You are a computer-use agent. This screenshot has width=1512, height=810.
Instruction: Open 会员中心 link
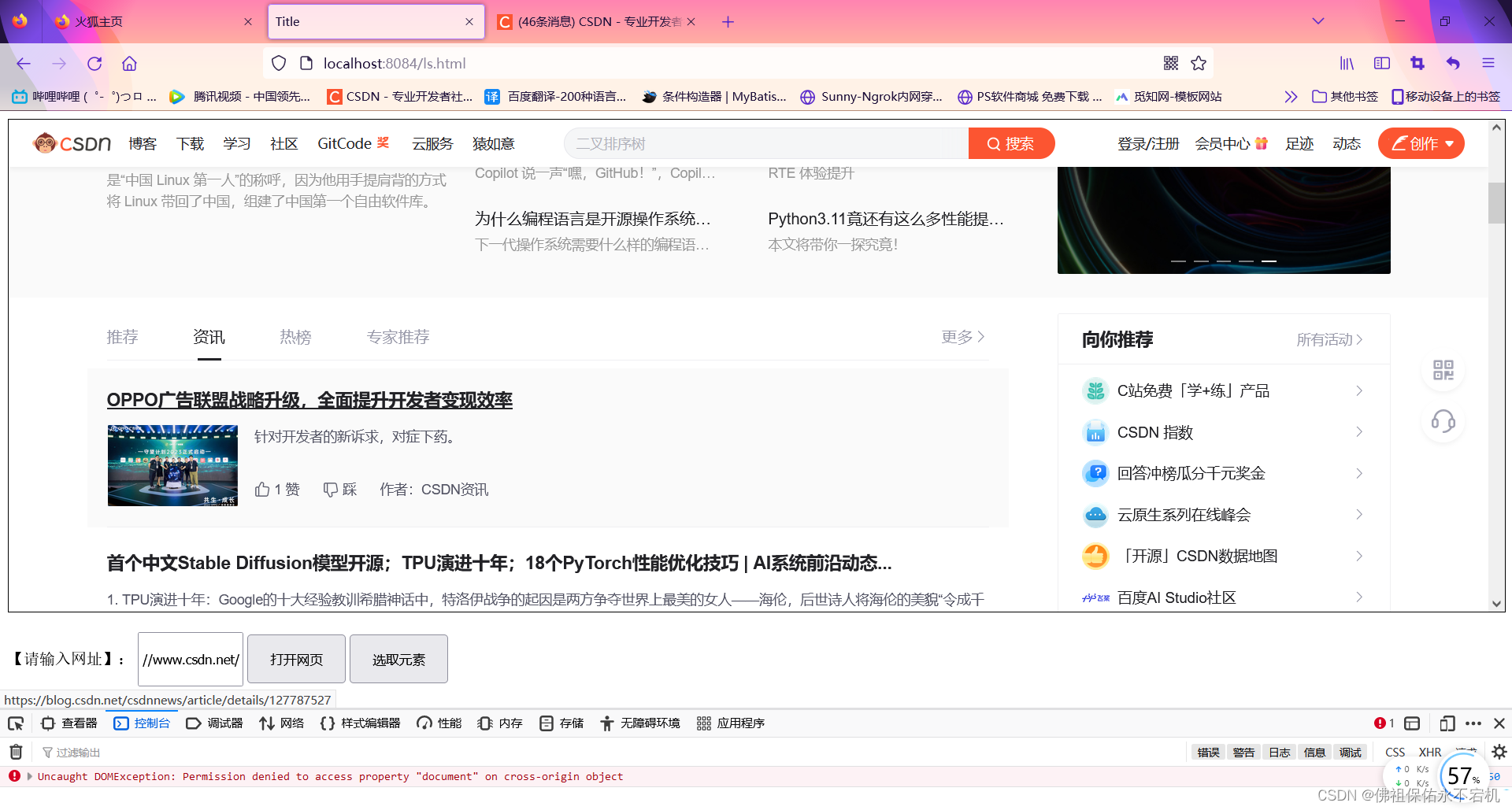click(x=1231, y=143)
